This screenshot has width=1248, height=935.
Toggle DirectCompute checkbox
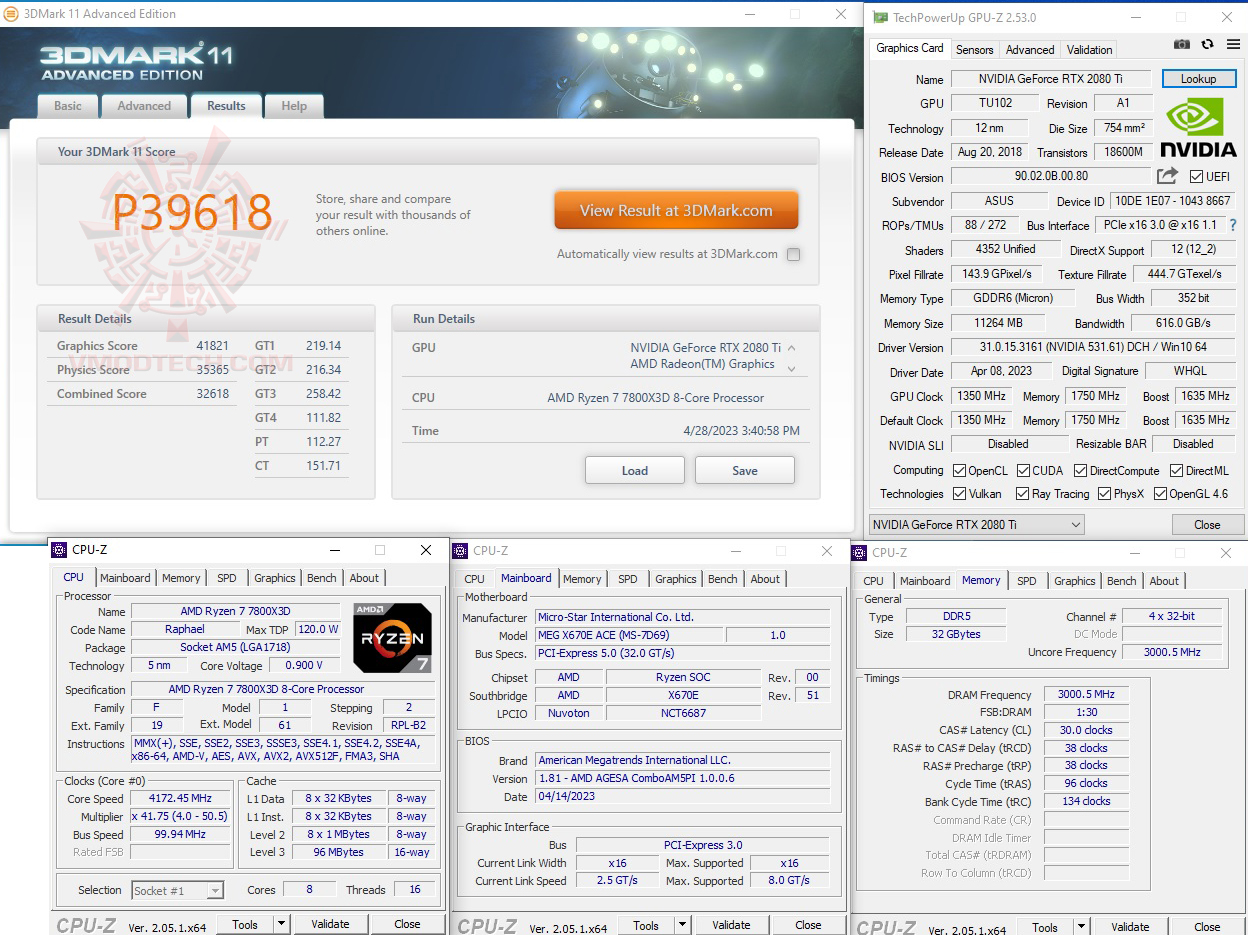[x=1080, y=471]
